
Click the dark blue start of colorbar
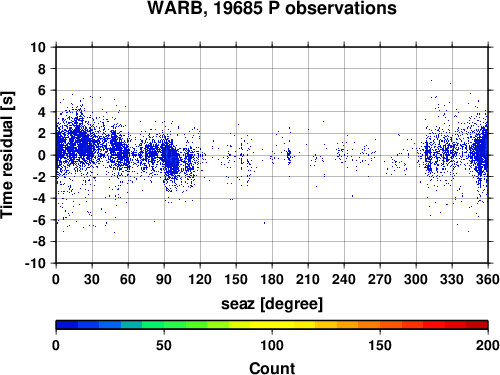[x=67, y=325]
